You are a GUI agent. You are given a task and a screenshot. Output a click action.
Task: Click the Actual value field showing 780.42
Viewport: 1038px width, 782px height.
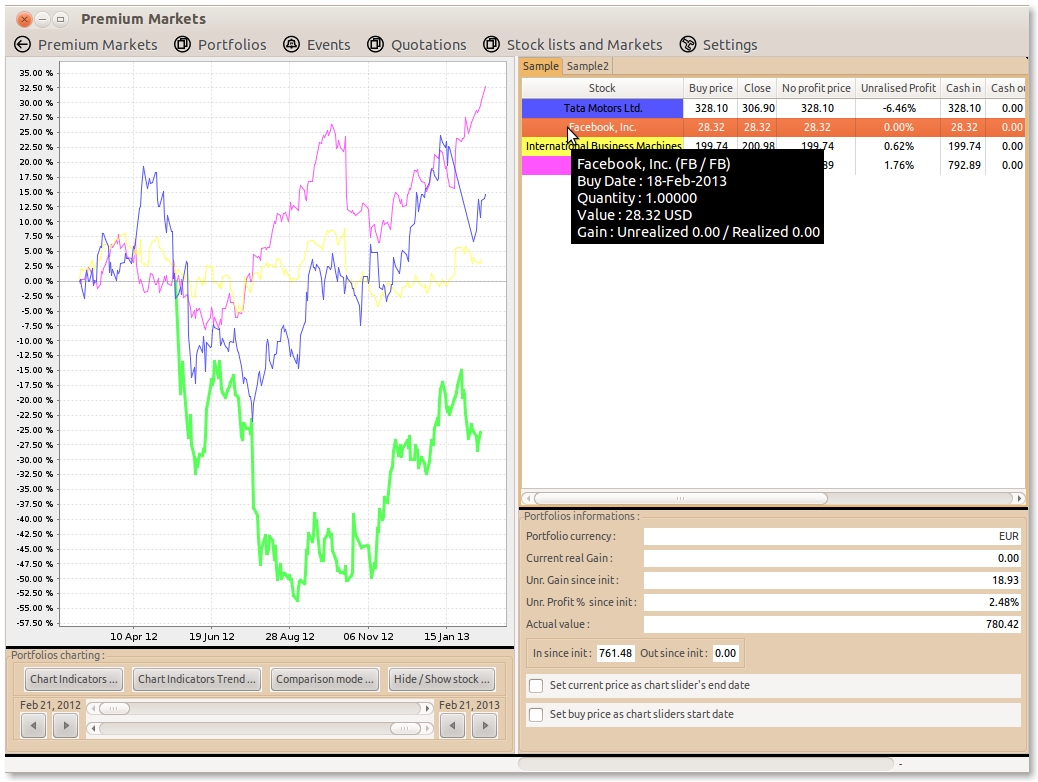(x=832, y=624)
